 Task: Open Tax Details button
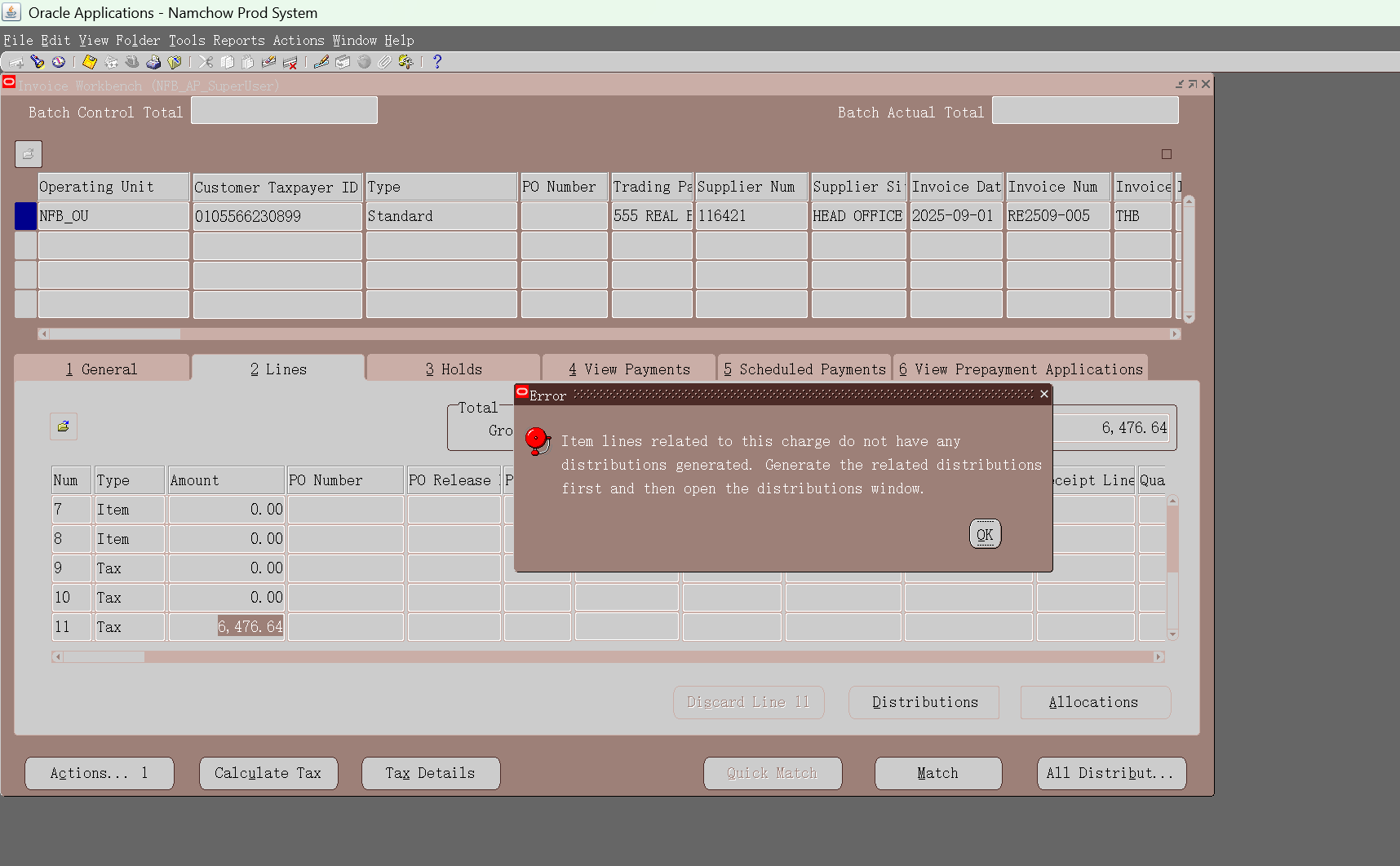pos(431,773)
